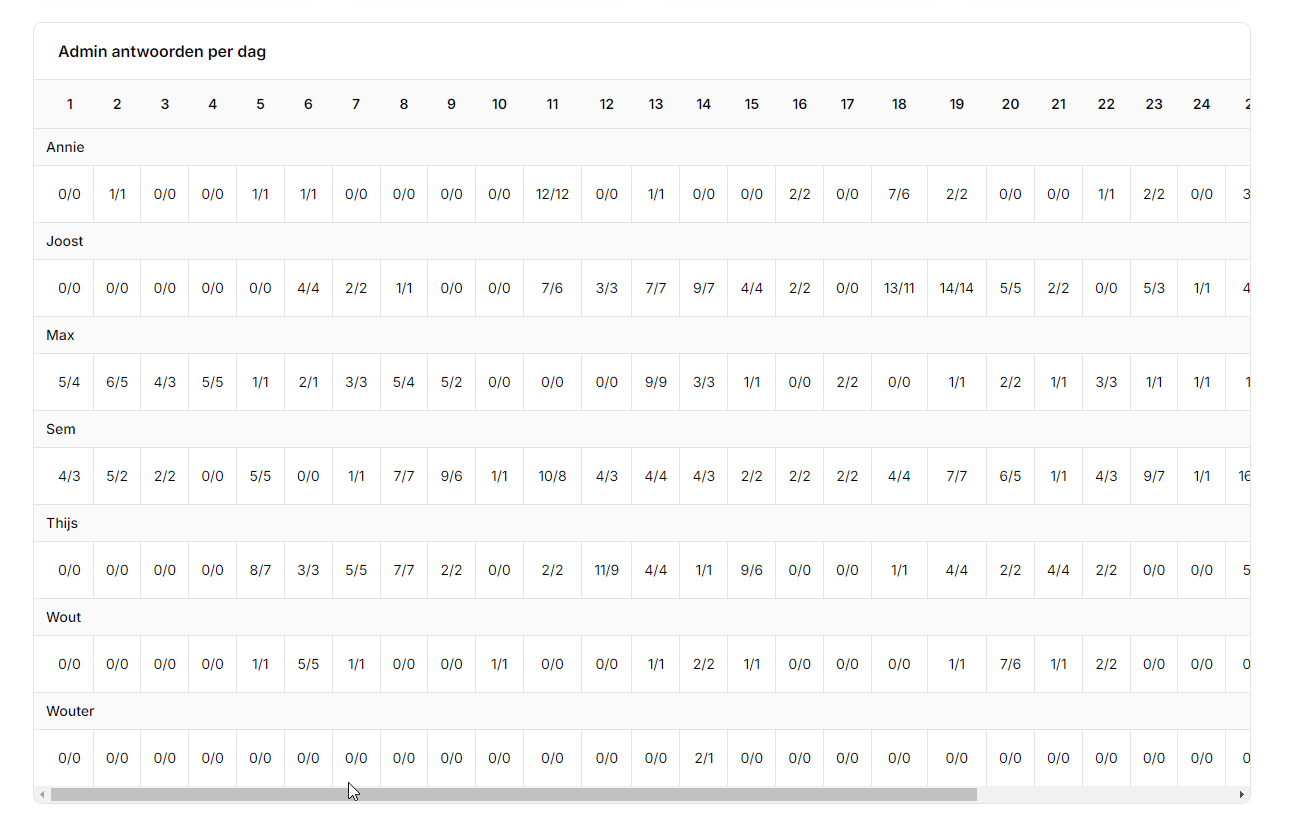Click the day 1 column header
This screenshot has height=818, width=1291.
pyautogui.click(x=70, y=104)
